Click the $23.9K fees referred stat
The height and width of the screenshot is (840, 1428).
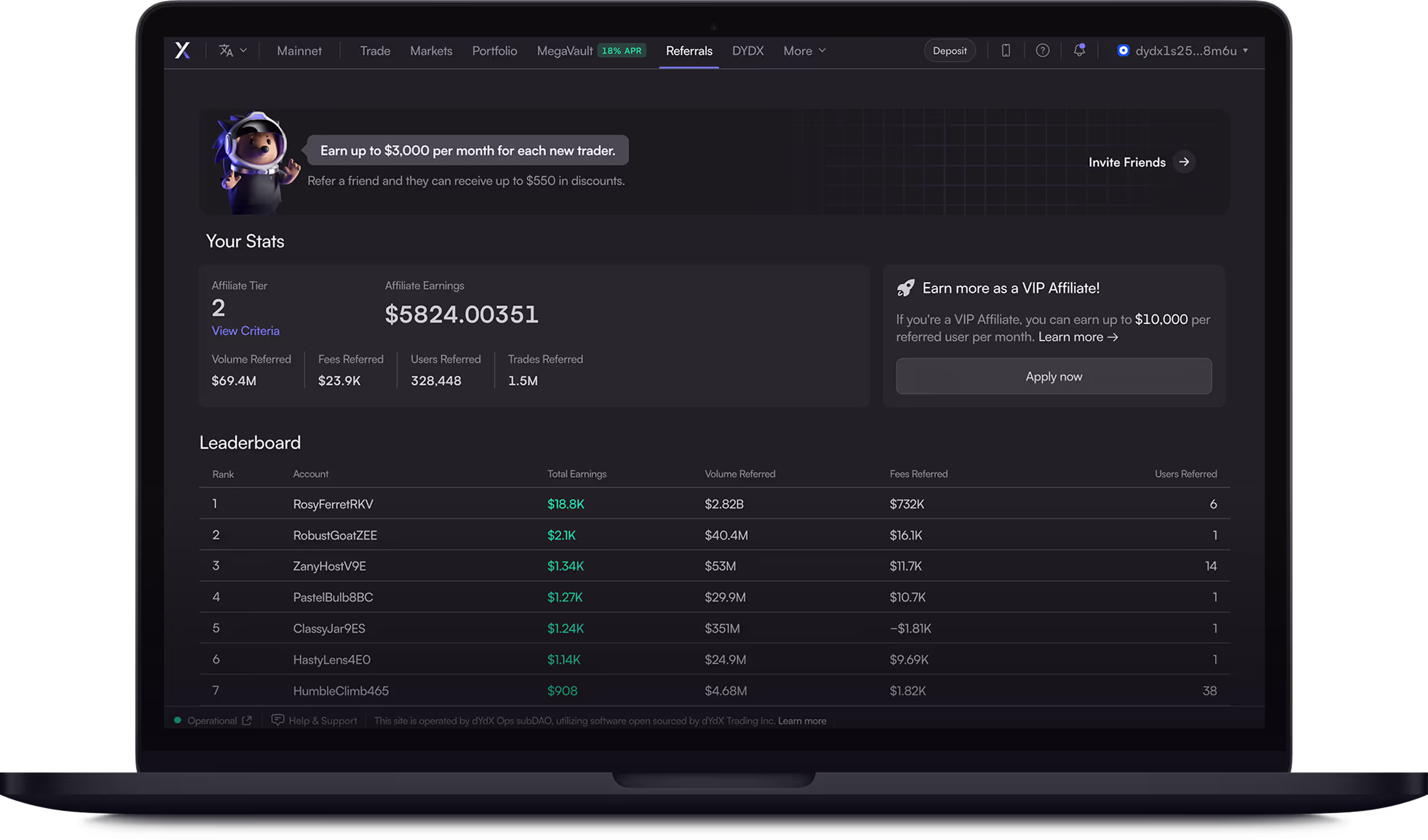pyautogui.click(x=339, y=381)
